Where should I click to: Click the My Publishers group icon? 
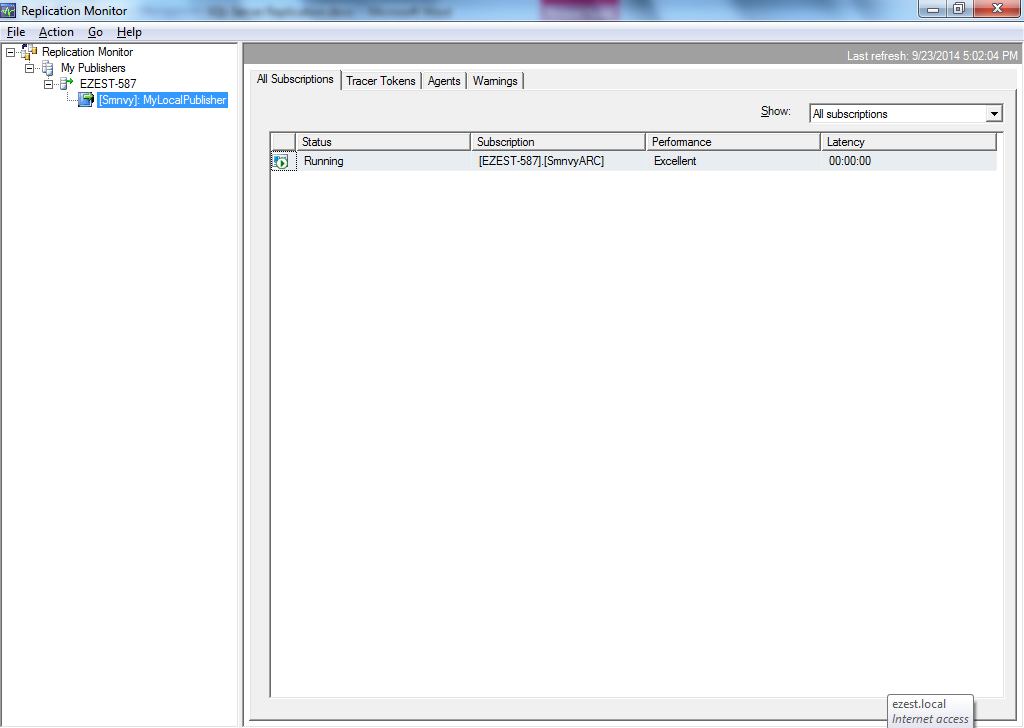point(47,67)
